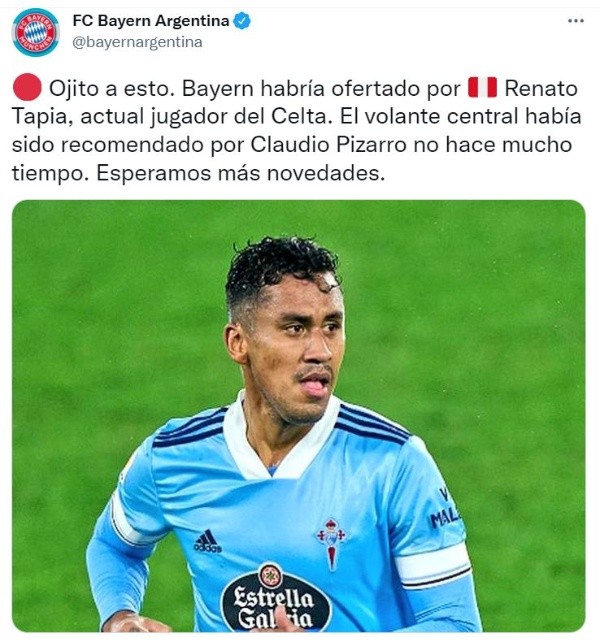Viewport: 600px width, 642px height.
Task: Click the white captain armband on sleeve
Action: [x=434, y=566]
